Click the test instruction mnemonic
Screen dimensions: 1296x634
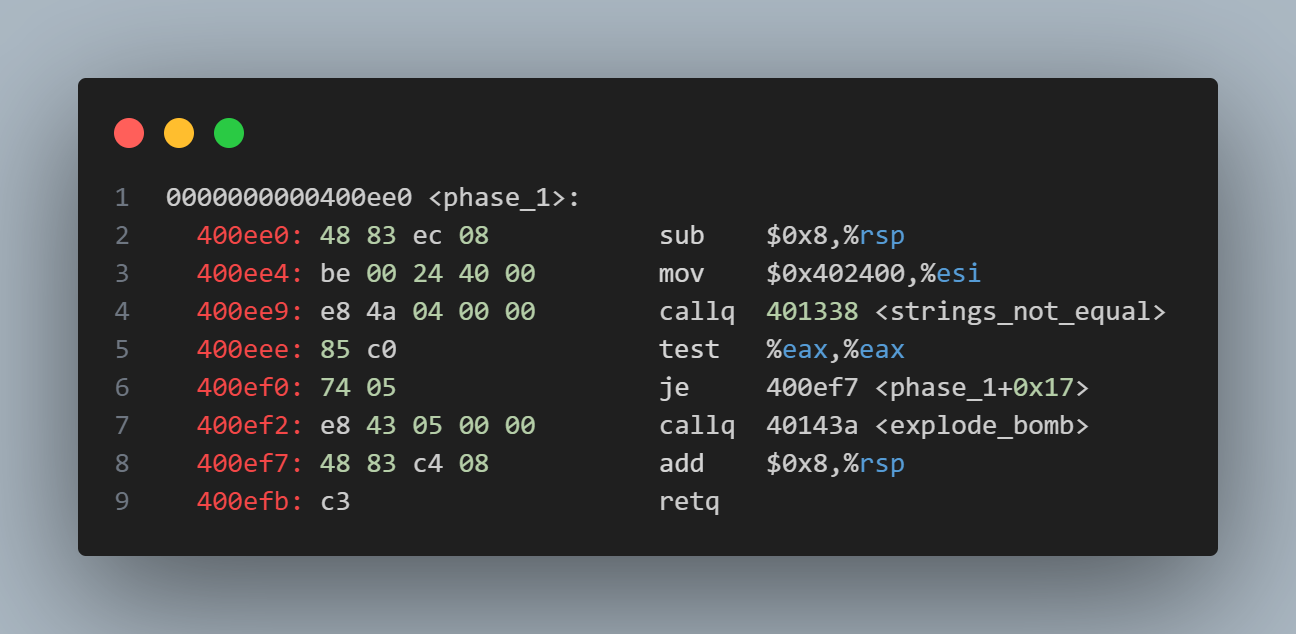(x=689, y=350)
